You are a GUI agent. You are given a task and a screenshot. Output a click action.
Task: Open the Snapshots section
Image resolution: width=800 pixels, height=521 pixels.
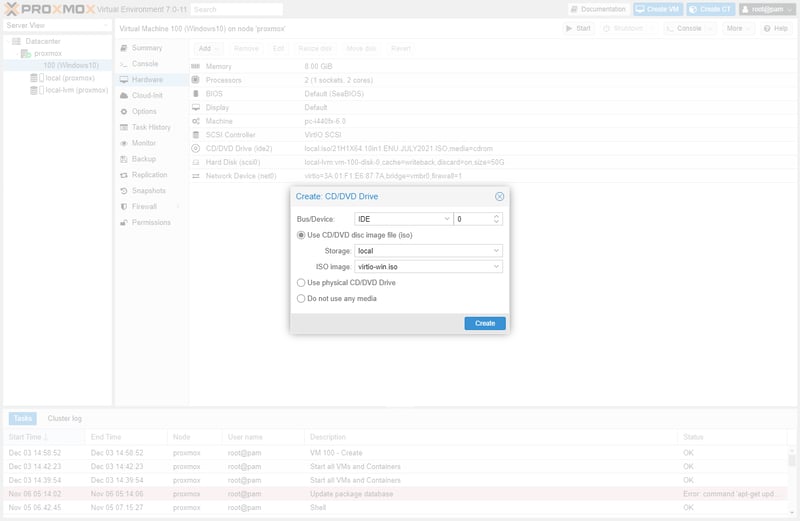pyautogui.click(x=148, y=191)
